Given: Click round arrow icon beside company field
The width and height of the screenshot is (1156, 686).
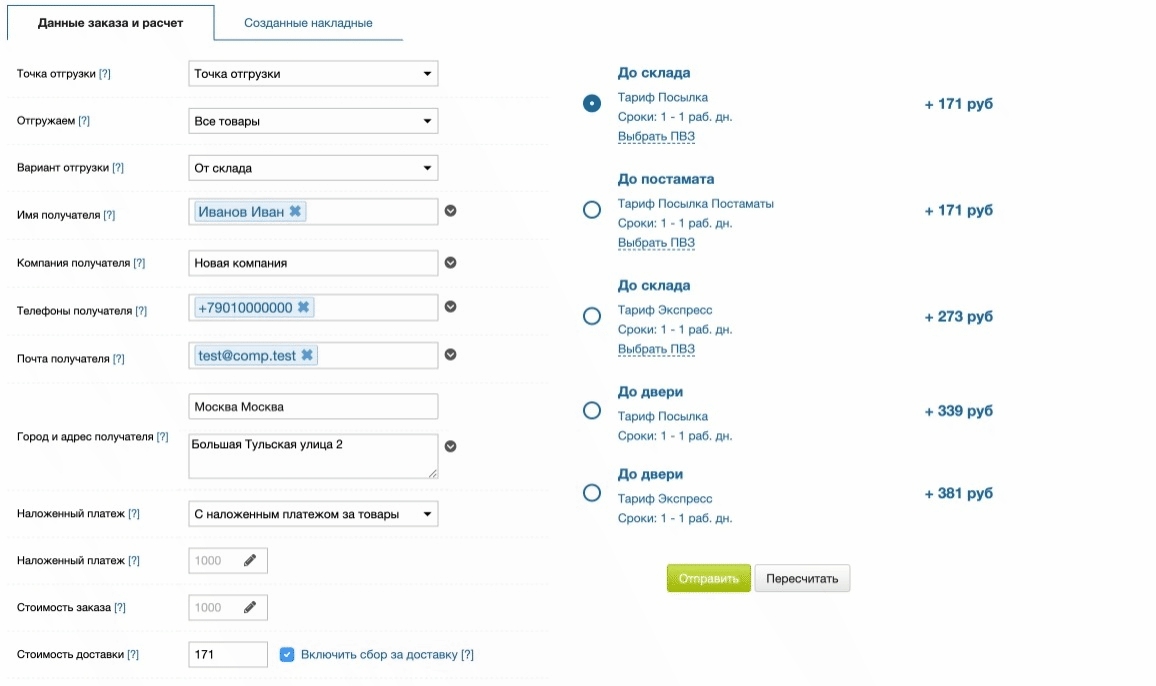Looking at the screenshot, I should click(451, 263).
